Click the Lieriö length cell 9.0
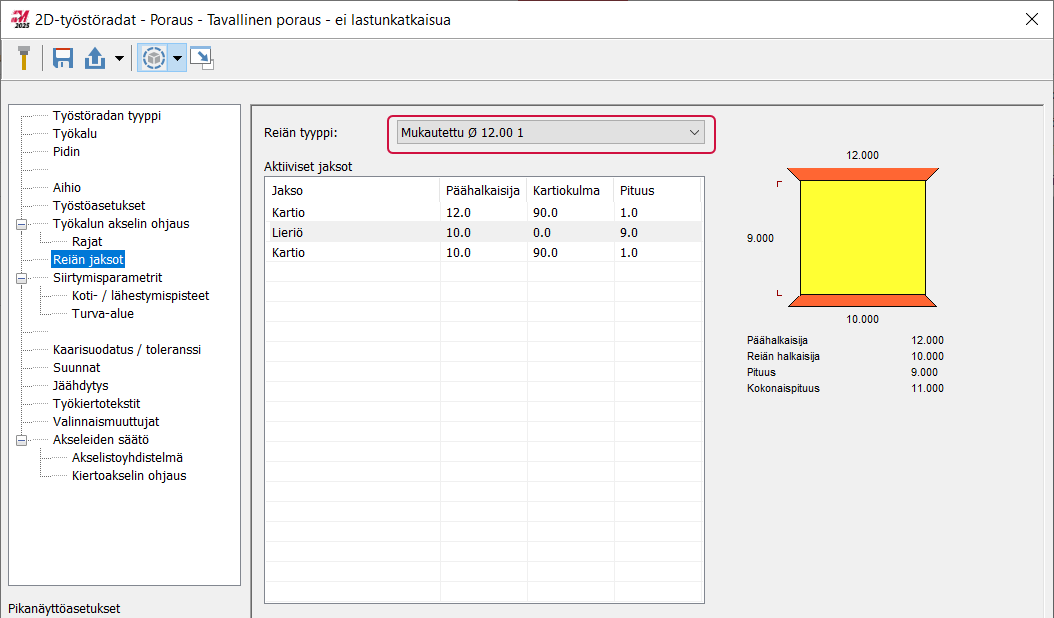The height and width of the screenshot is (618, 1054). pos(657,233)
